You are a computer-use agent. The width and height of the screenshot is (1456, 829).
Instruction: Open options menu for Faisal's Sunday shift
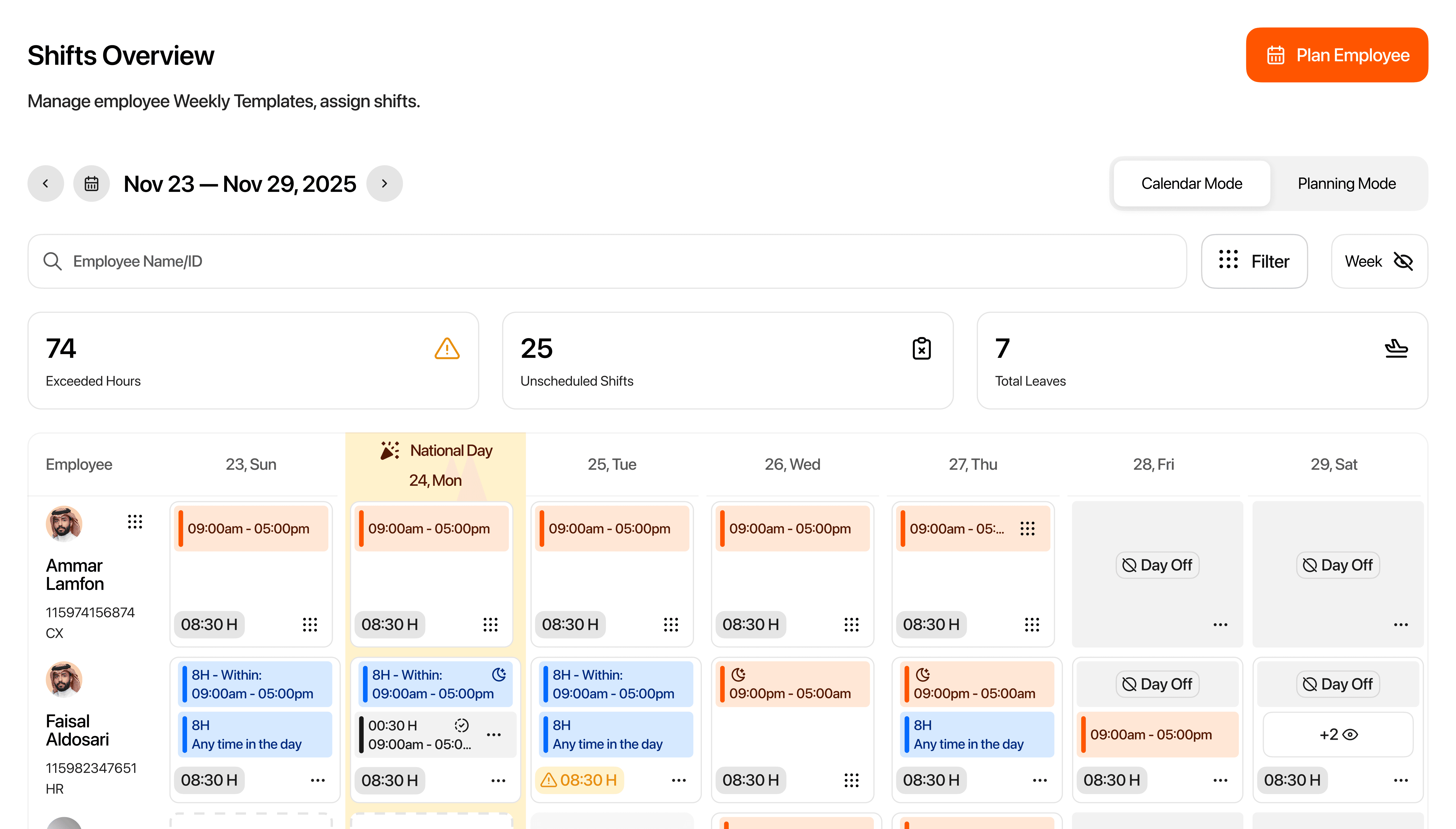[x=317, y=780]
